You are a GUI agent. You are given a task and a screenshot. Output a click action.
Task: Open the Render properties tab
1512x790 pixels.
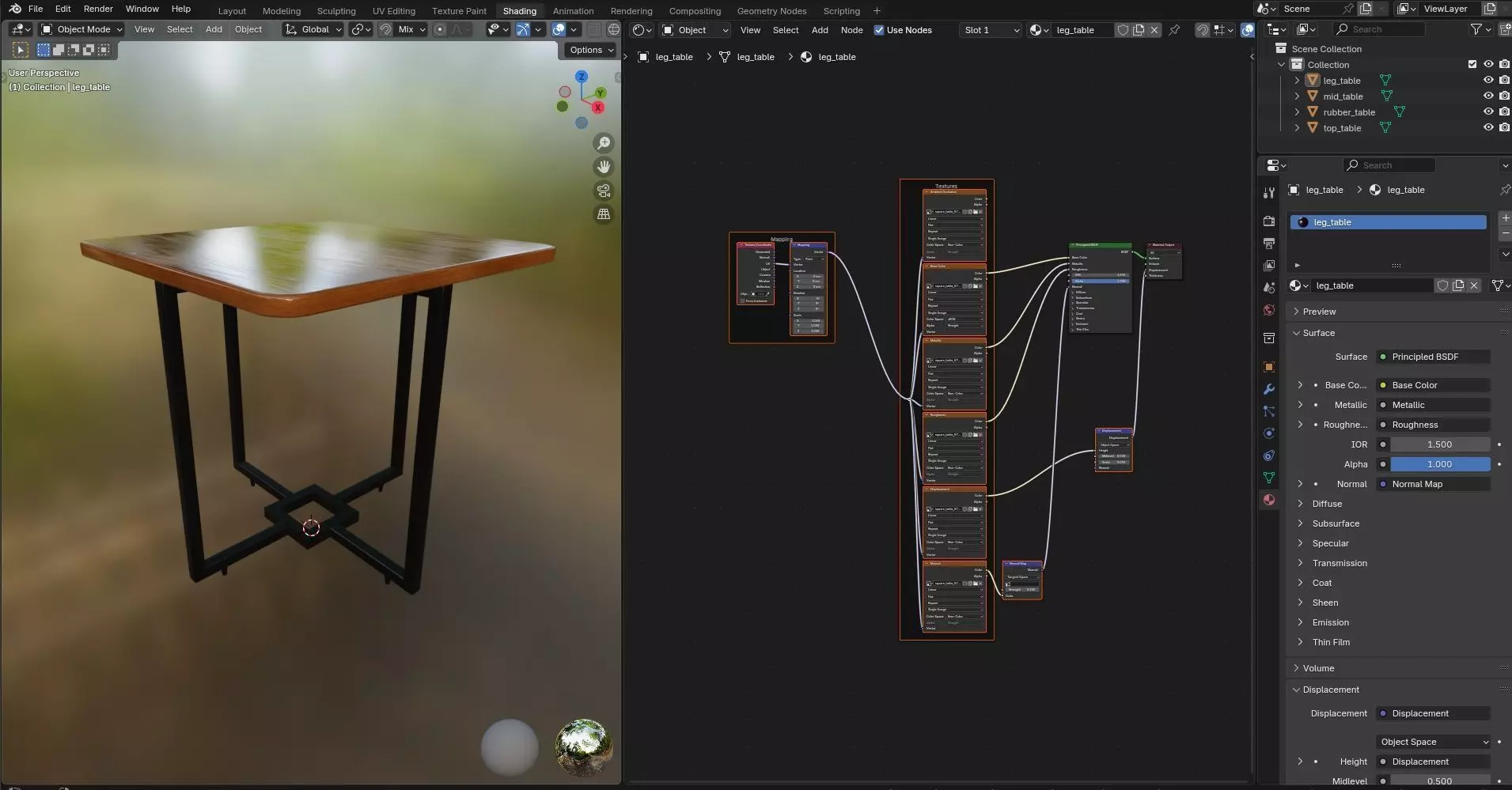[x=1269, y=221]
